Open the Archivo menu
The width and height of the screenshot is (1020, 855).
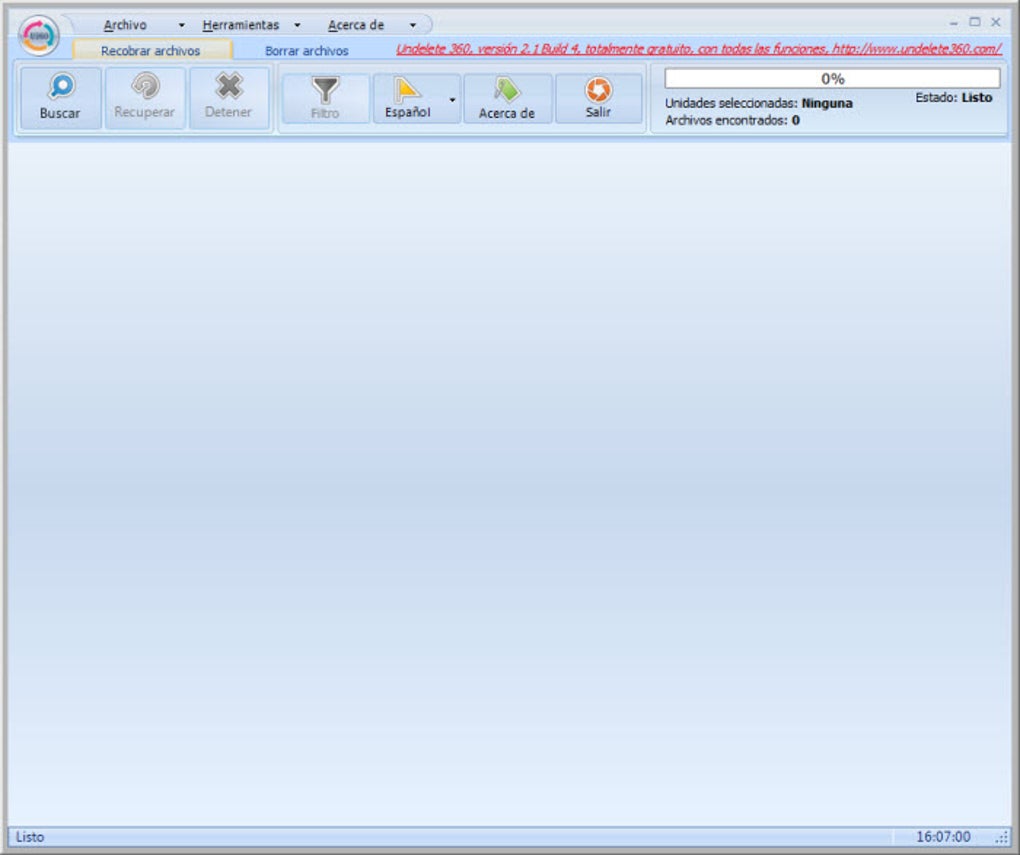click(125, 25)
